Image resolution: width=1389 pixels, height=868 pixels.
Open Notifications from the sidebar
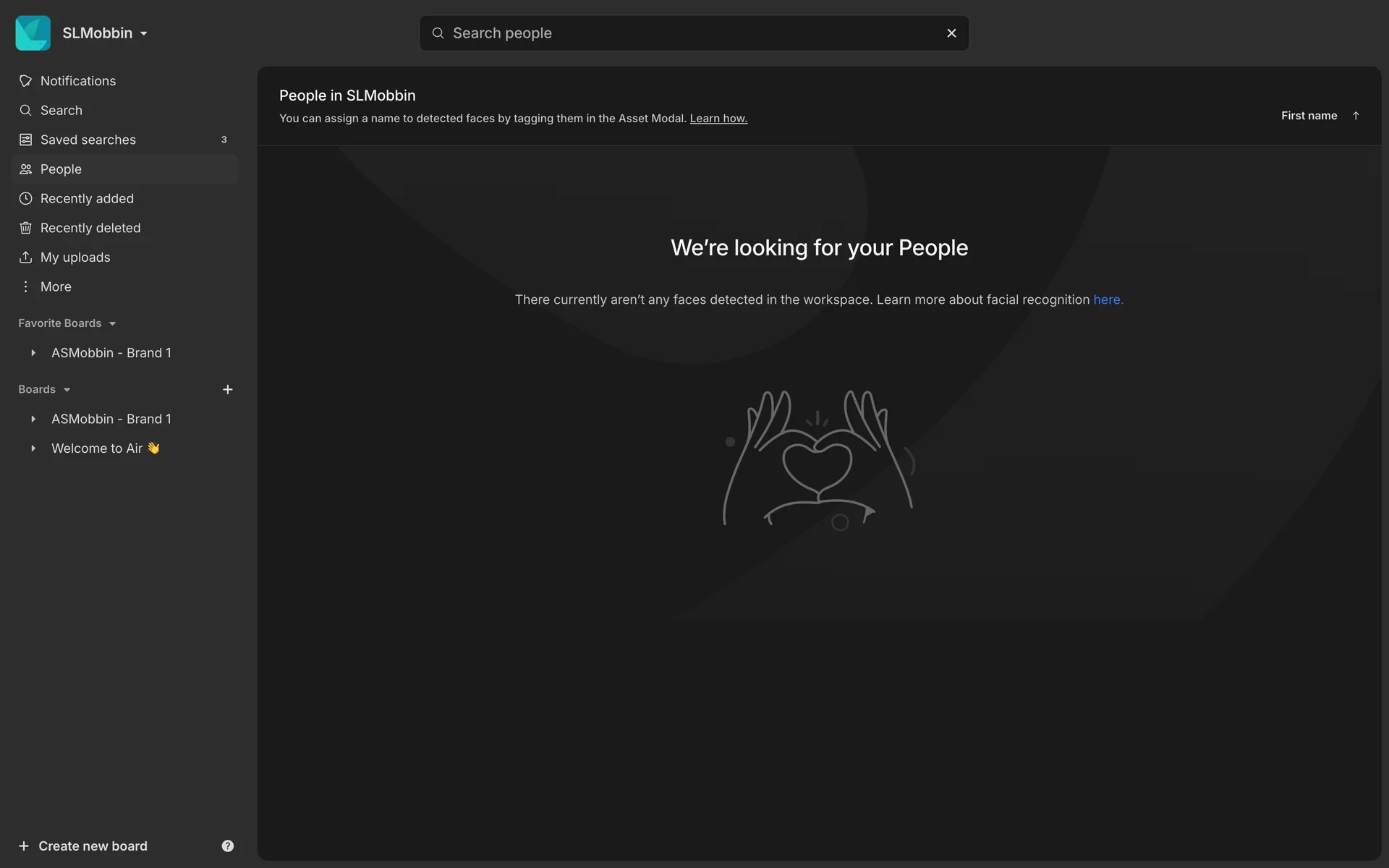tap(77, 81)
